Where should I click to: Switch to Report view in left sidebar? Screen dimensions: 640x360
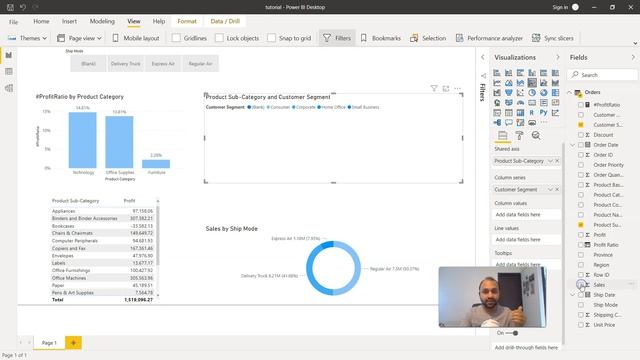pos(9,55)
